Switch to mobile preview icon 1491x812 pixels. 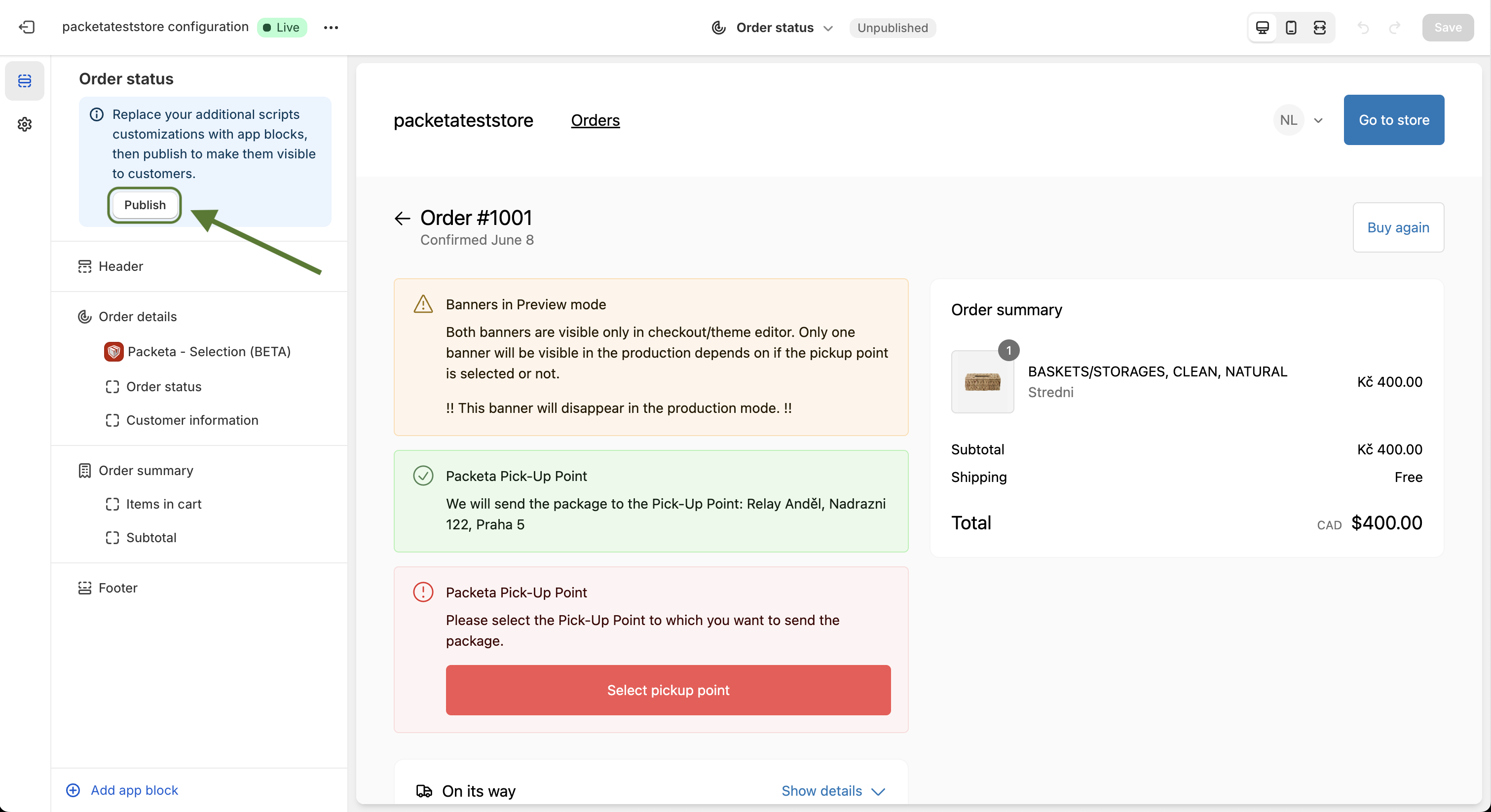(x=1291, y=27)
